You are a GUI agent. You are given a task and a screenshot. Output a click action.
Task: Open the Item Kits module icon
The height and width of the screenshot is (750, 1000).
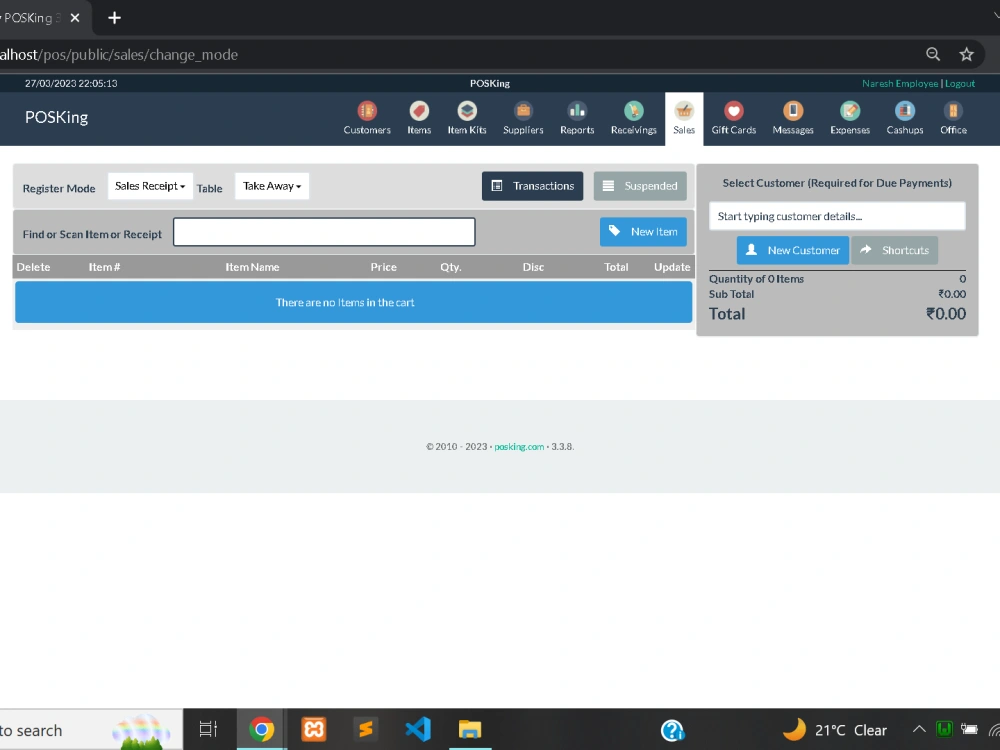point(467,111)
